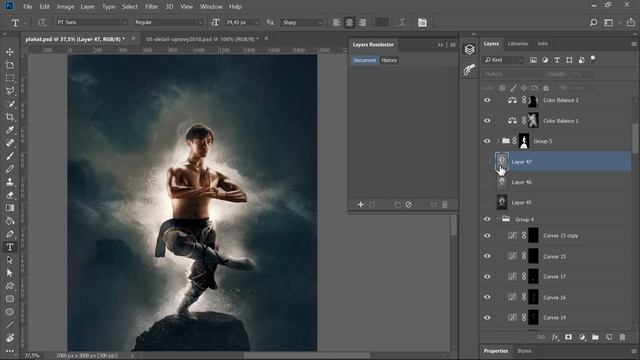This screenshot has height=360, width=640.
Task: Click Create warped text icon
Action: (x=402, y=22)
